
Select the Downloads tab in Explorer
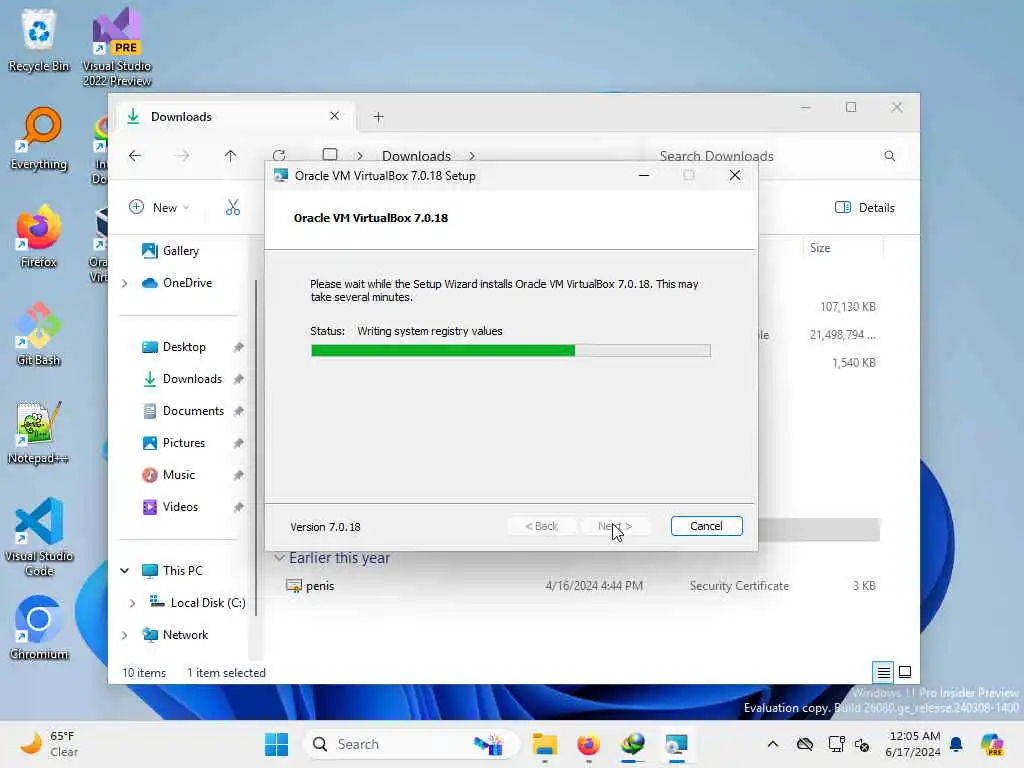click(235, 117)
